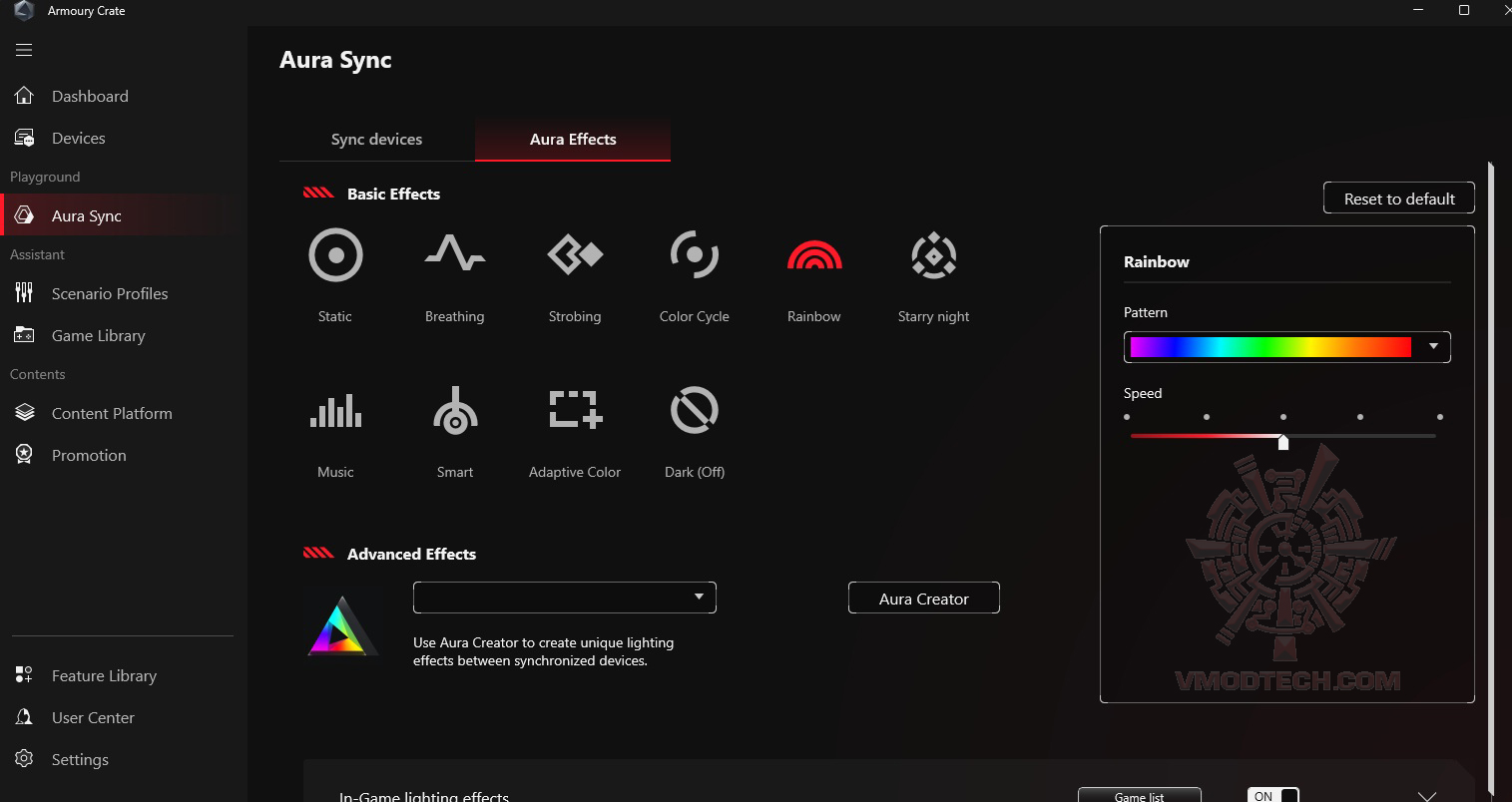Image resolution: width=1512 pixels, height=802 pixels.
Task: Turn lighting off with Dark (Off)
Action: click(695, 410)
